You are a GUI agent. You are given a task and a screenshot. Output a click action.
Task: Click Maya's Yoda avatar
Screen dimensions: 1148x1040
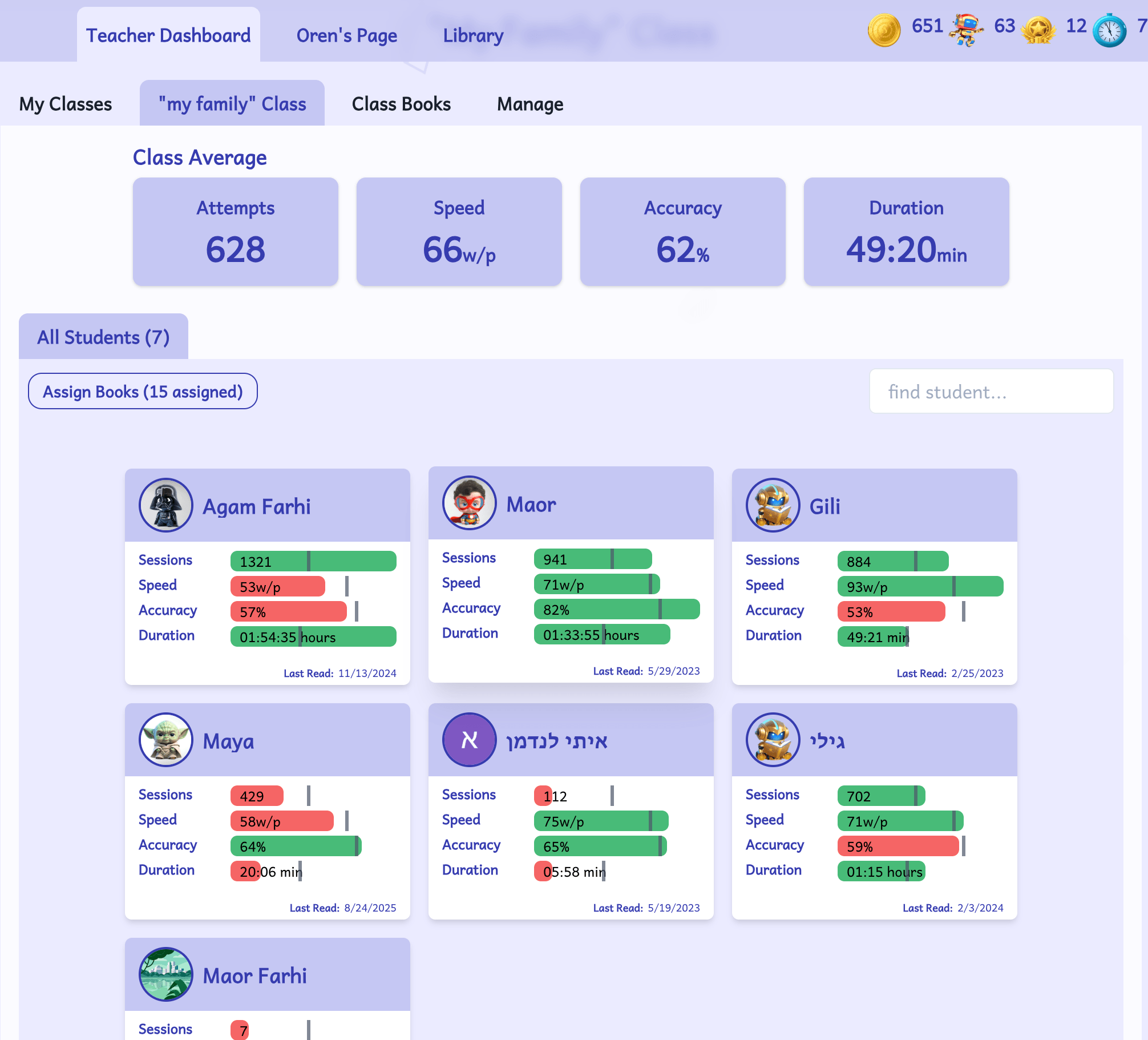pyautogui.click(x=166, y=740)
